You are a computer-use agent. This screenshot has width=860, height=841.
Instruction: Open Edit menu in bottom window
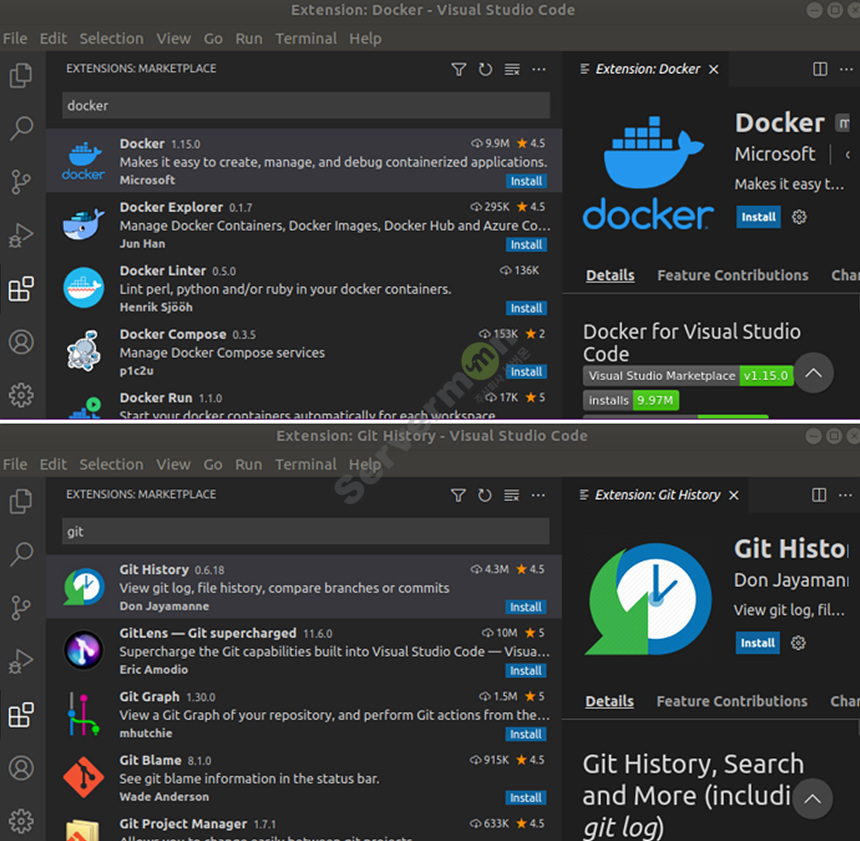click(x=53, y=465)
